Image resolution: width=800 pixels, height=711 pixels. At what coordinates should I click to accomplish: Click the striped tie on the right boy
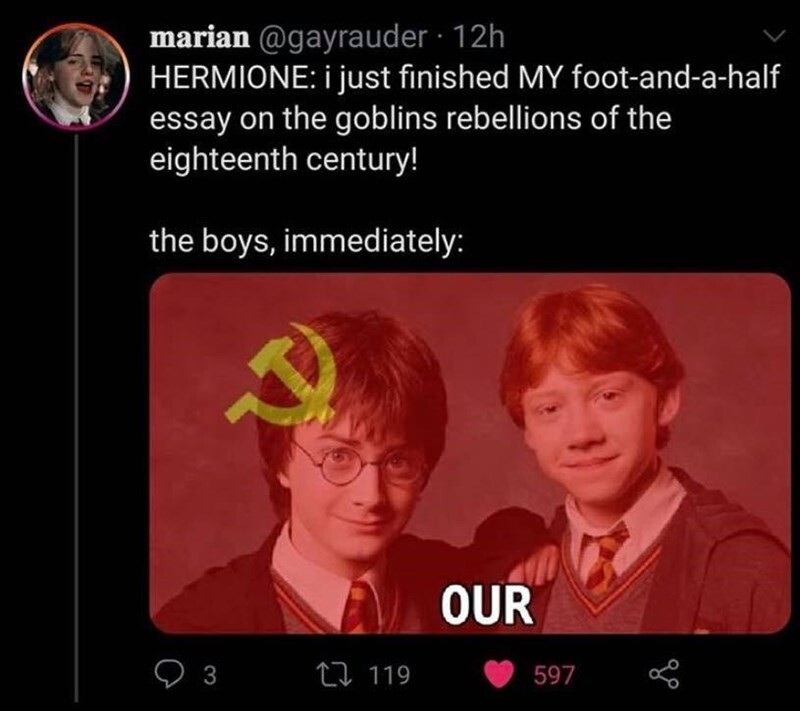tap(606, 558)
